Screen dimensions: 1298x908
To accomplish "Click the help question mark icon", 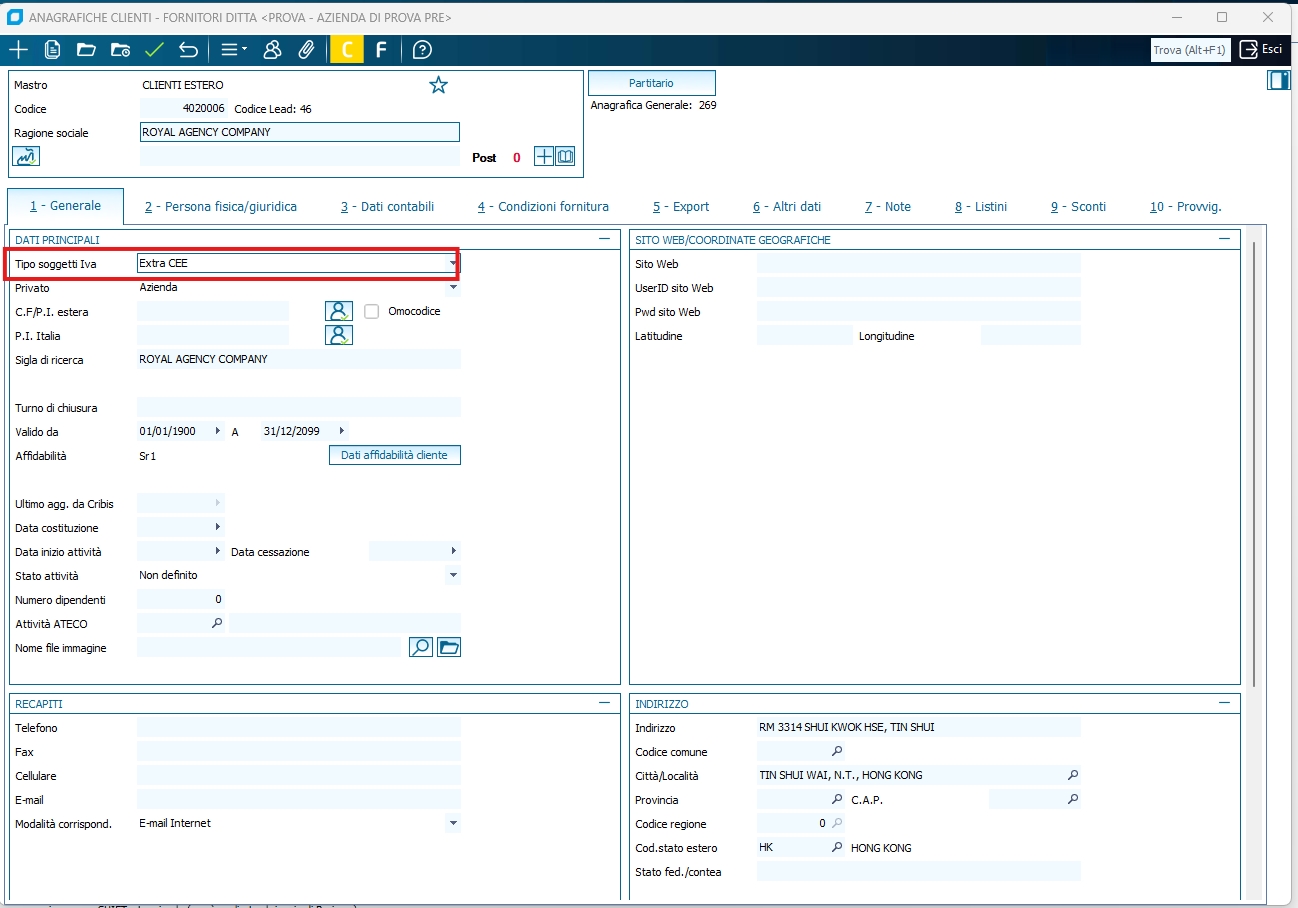I will (x=422, y=50).
